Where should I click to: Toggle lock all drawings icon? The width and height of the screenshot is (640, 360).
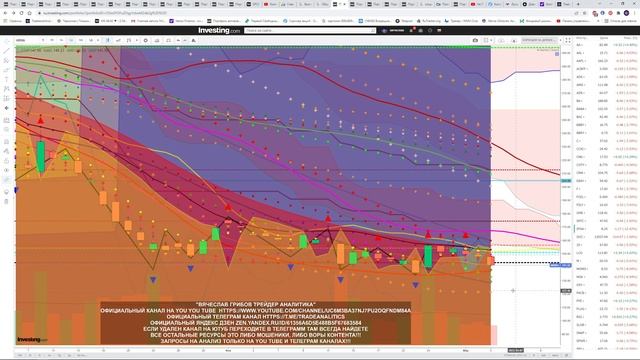coord(7,161)
